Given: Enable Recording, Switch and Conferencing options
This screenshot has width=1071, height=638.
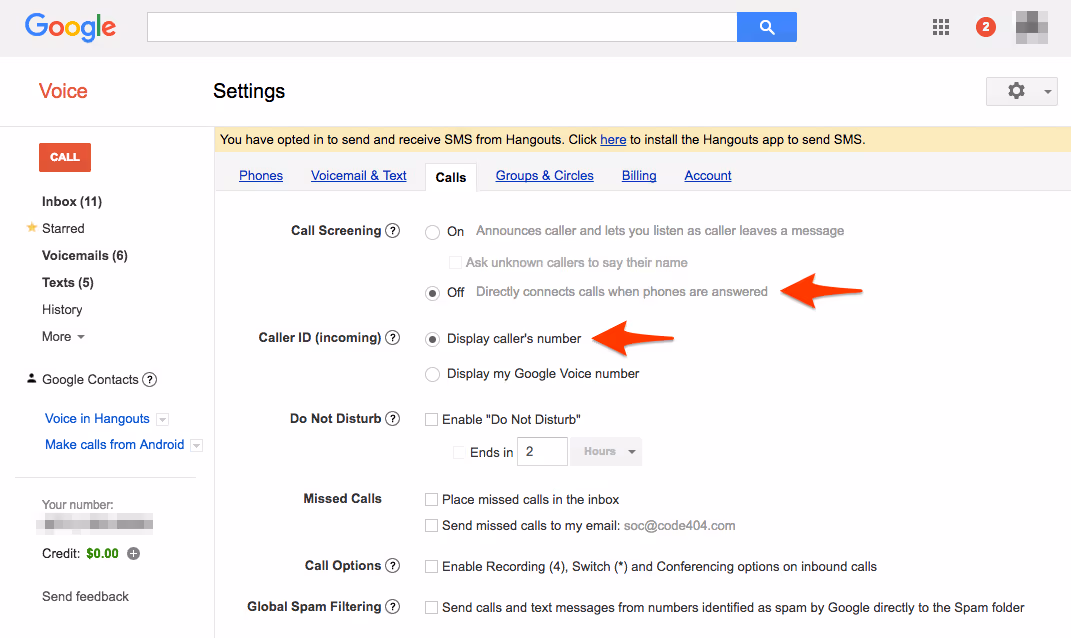Looking at the screenshot, I should tap(432, 566).
